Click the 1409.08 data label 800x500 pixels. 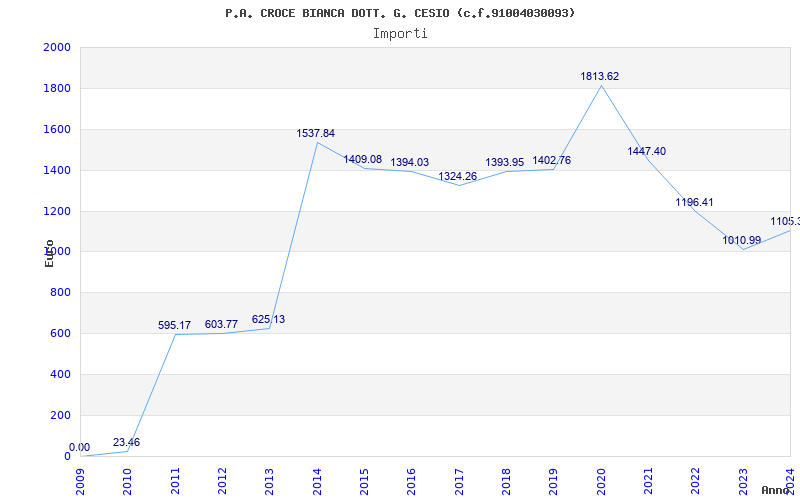point(363,159)
